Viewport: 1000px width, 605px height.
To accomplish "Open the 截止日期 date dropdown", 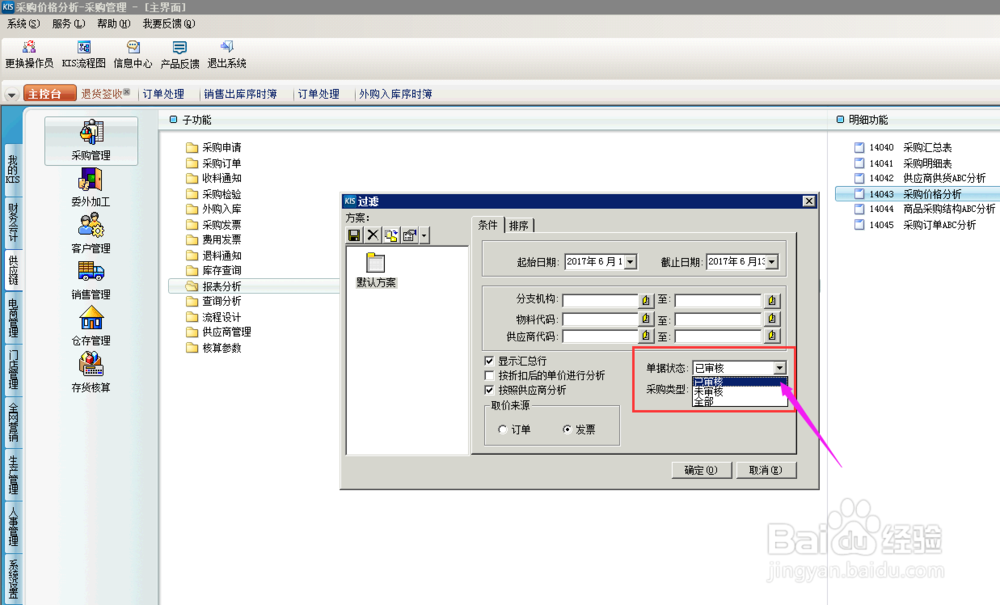I will click(772, 262).
